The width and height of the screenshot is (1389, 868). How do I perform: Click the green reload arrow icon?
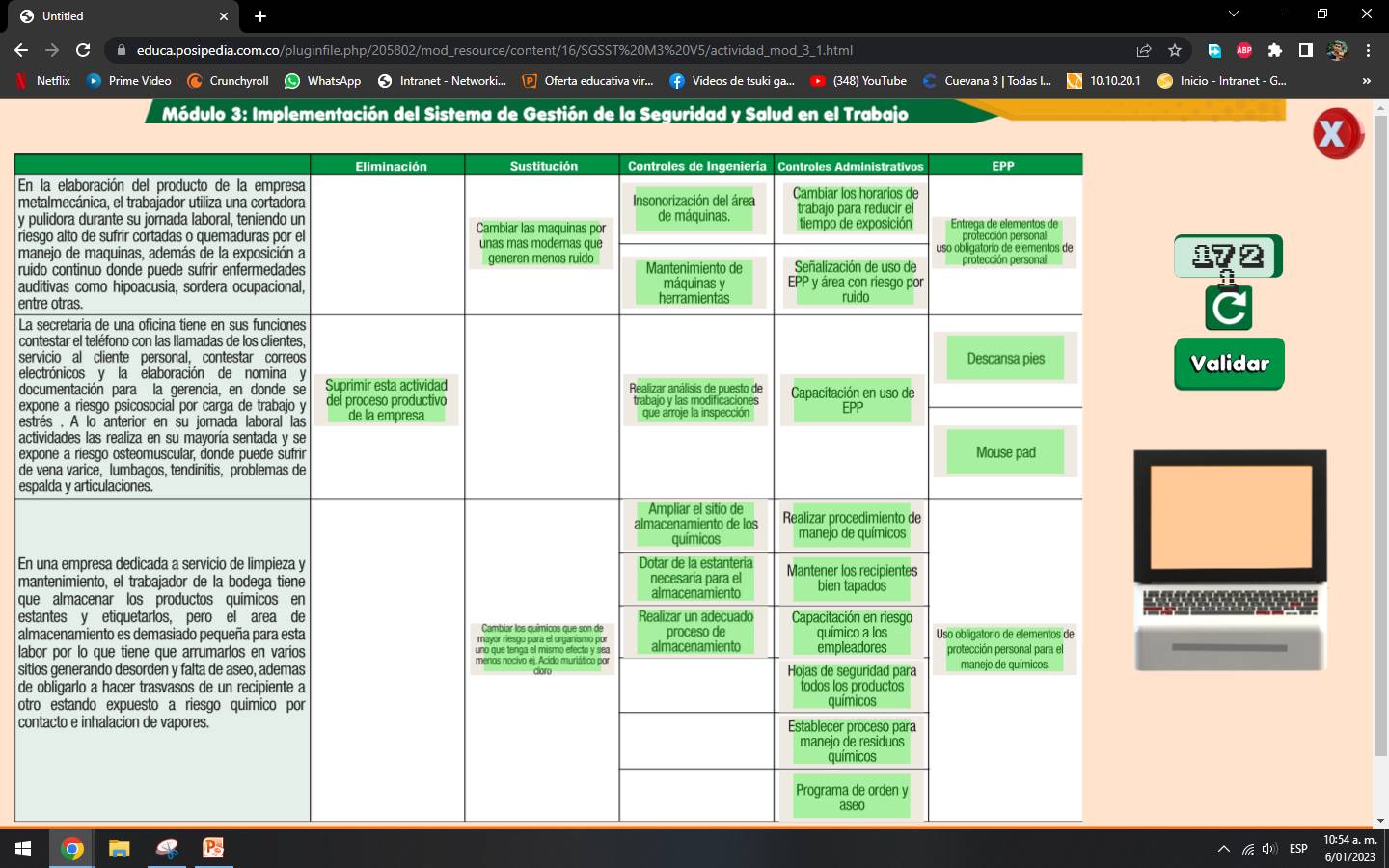1229,308
